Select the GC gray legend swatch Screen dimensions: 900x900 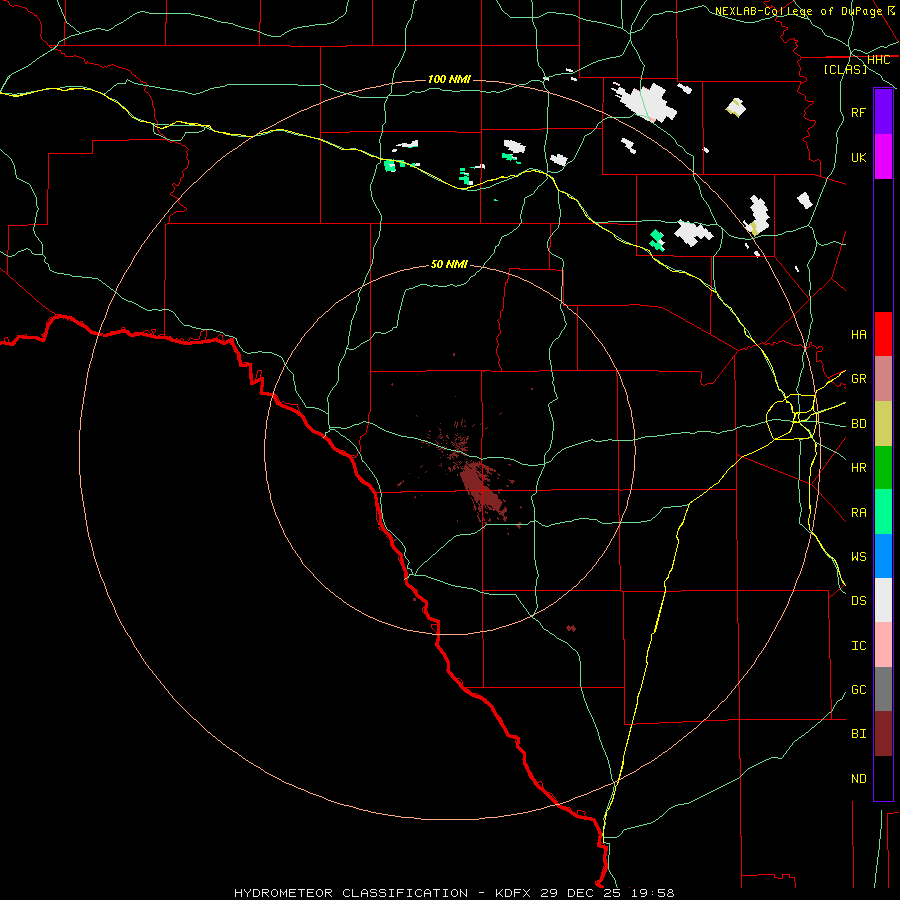click(x=883, y=689)
